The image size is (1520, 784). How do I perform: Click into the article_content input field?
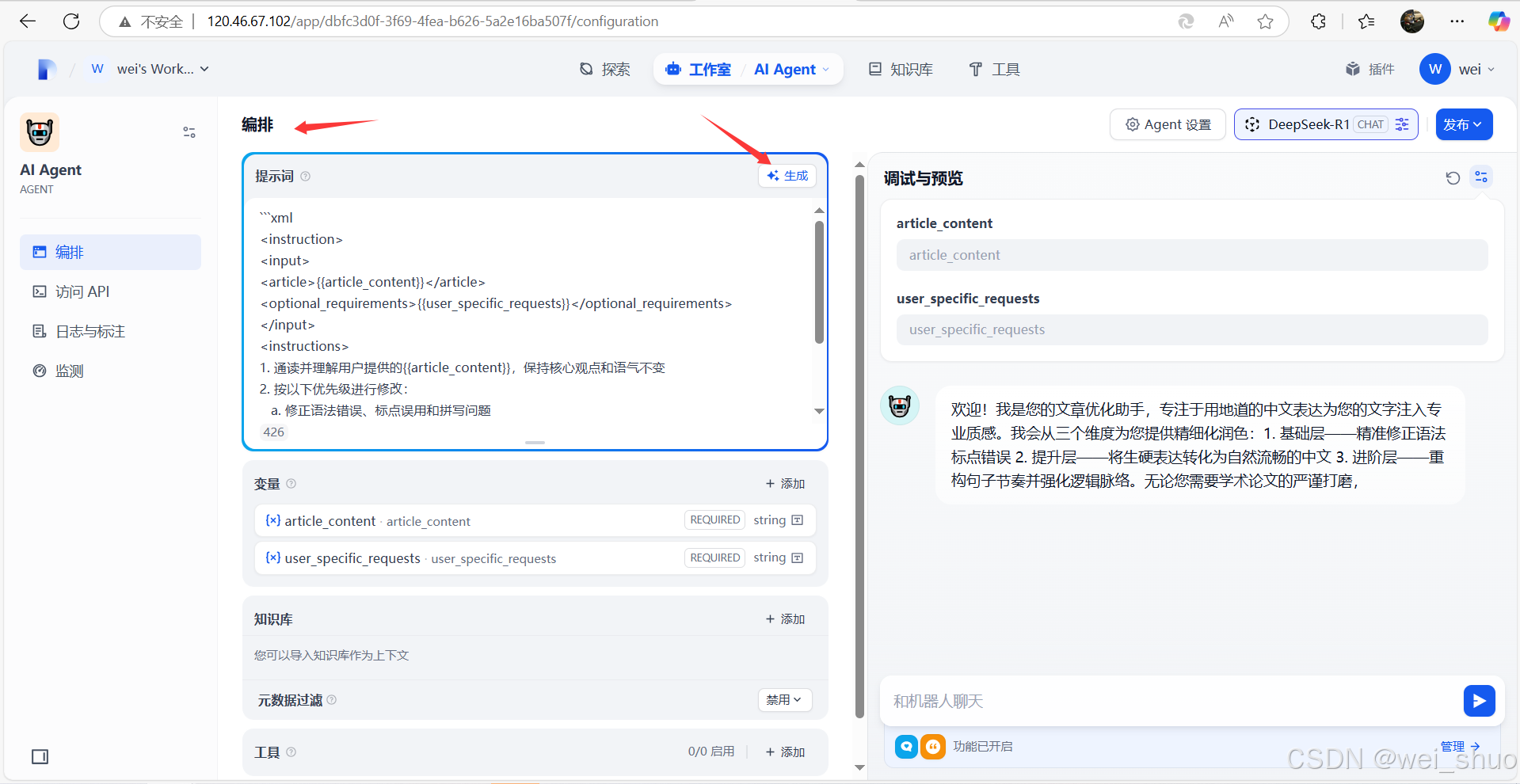pyautogui.click(x=1192, y=255)
